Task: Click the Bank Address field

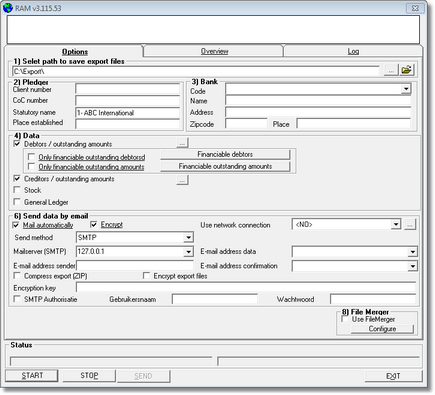Action: point(318,112)
